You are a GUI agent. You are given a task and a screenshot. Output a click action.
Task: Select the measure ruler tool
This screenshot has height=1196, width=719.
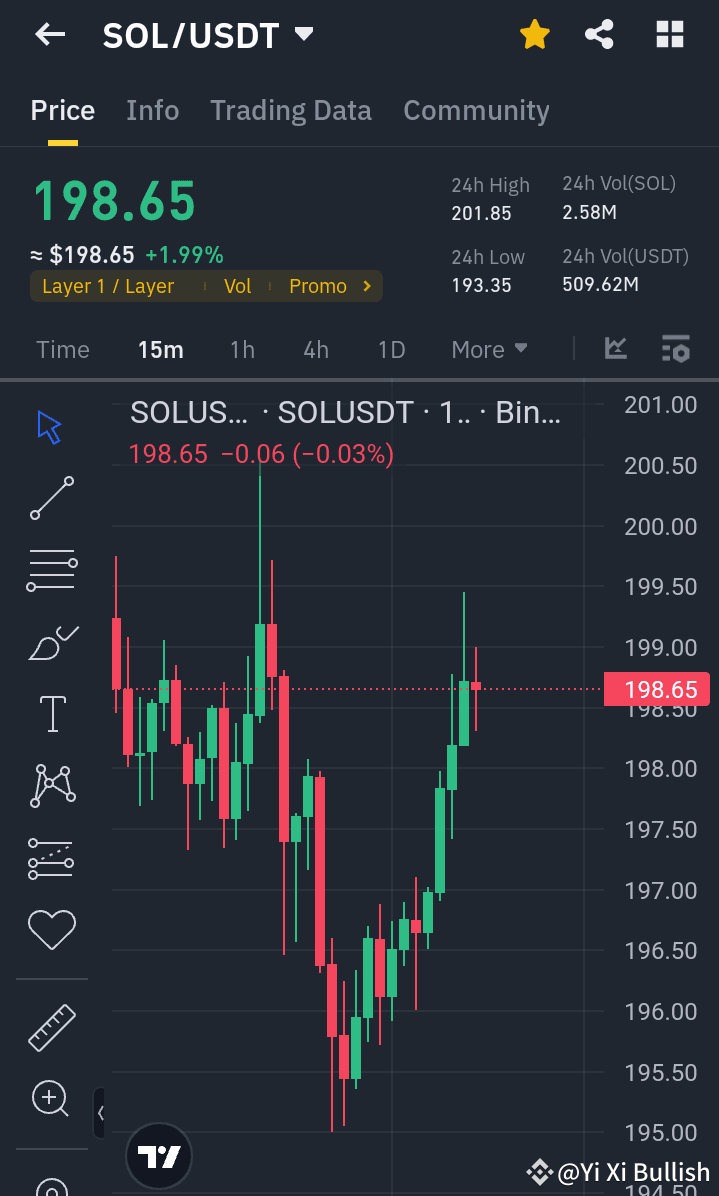point(51,1026)
